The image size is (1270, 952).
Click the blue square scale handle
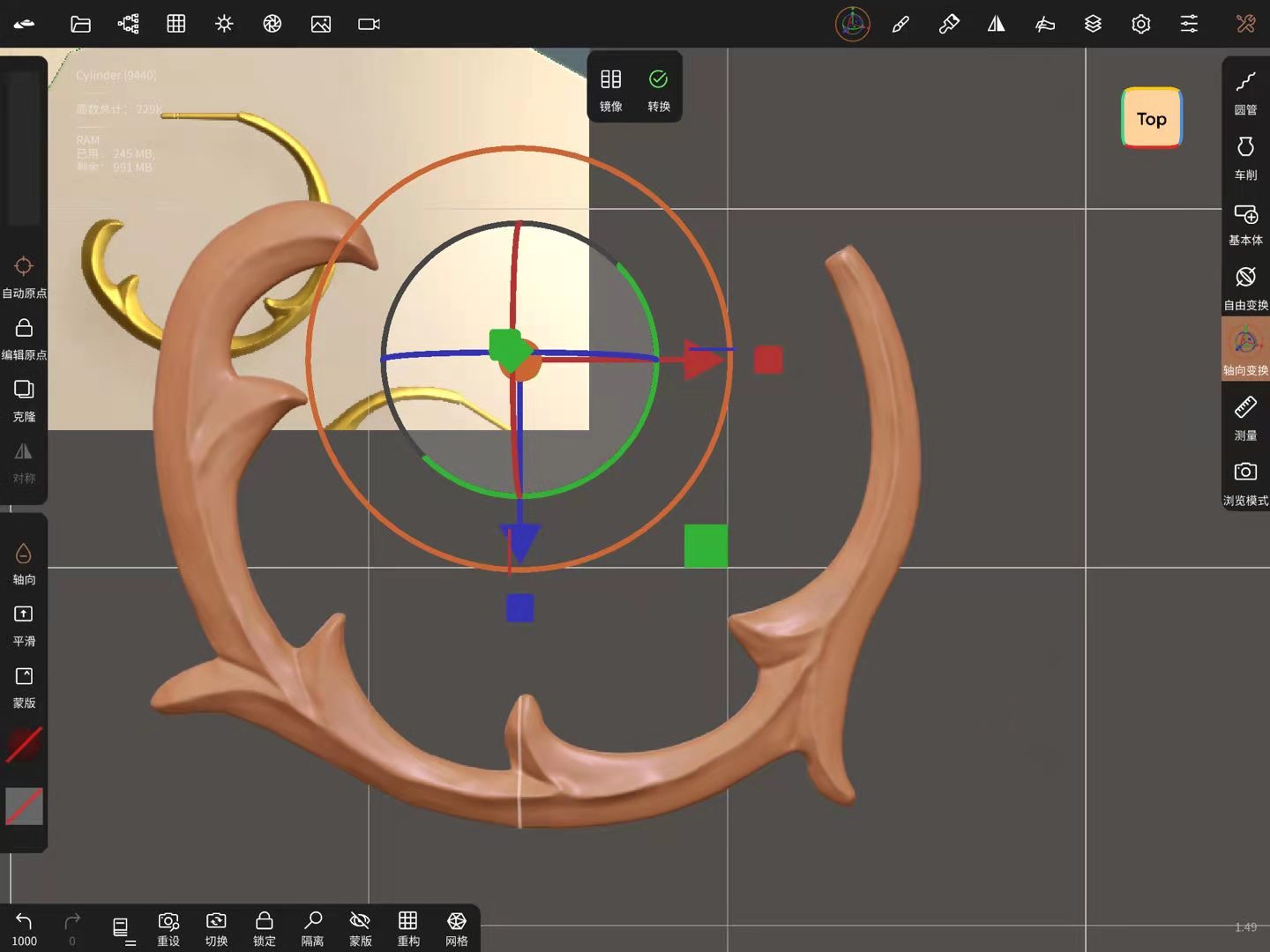(x=520, y=608)
